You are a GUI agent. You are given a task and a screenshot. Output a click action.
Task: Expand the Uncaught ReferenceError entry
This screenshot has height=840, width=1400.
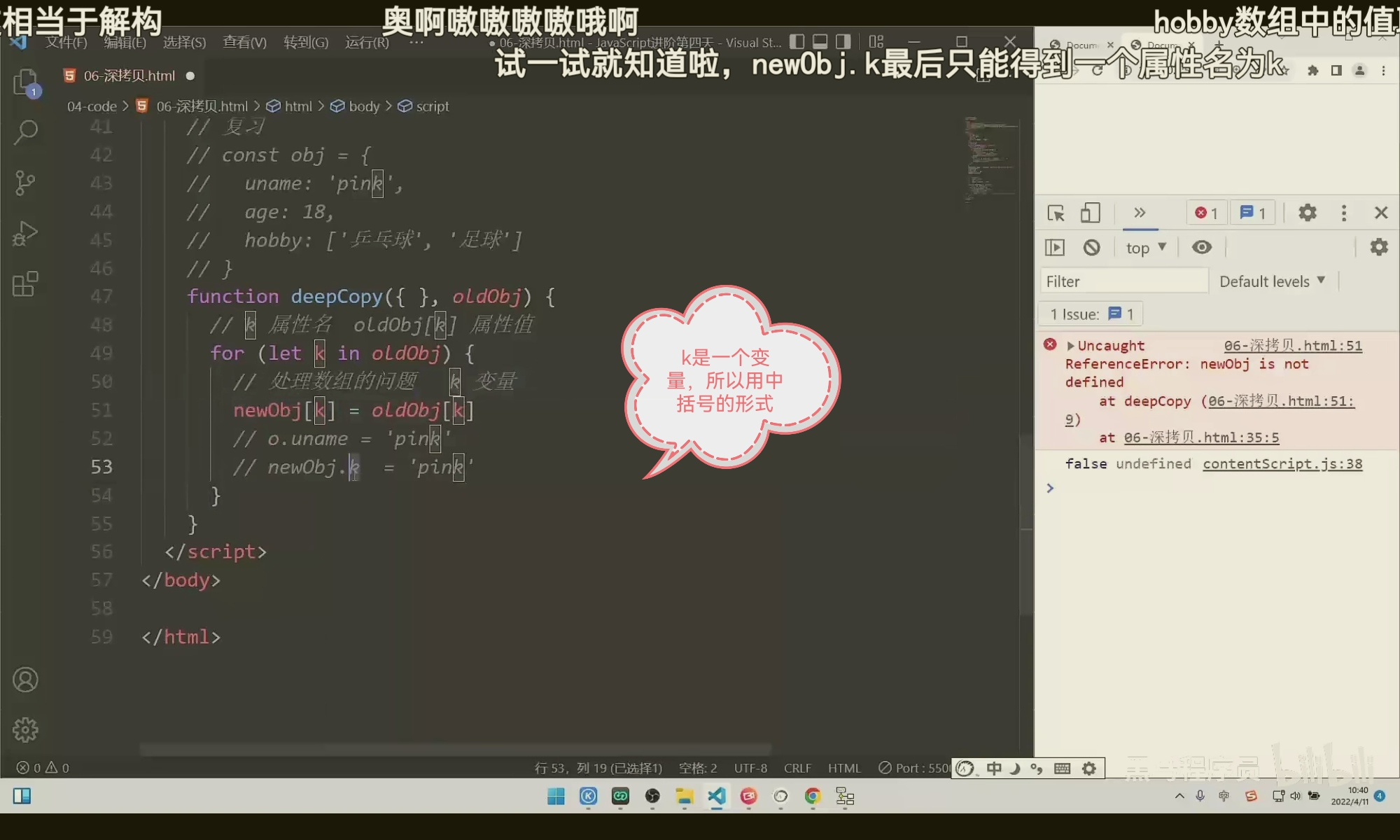click(x=1070, y=346)
